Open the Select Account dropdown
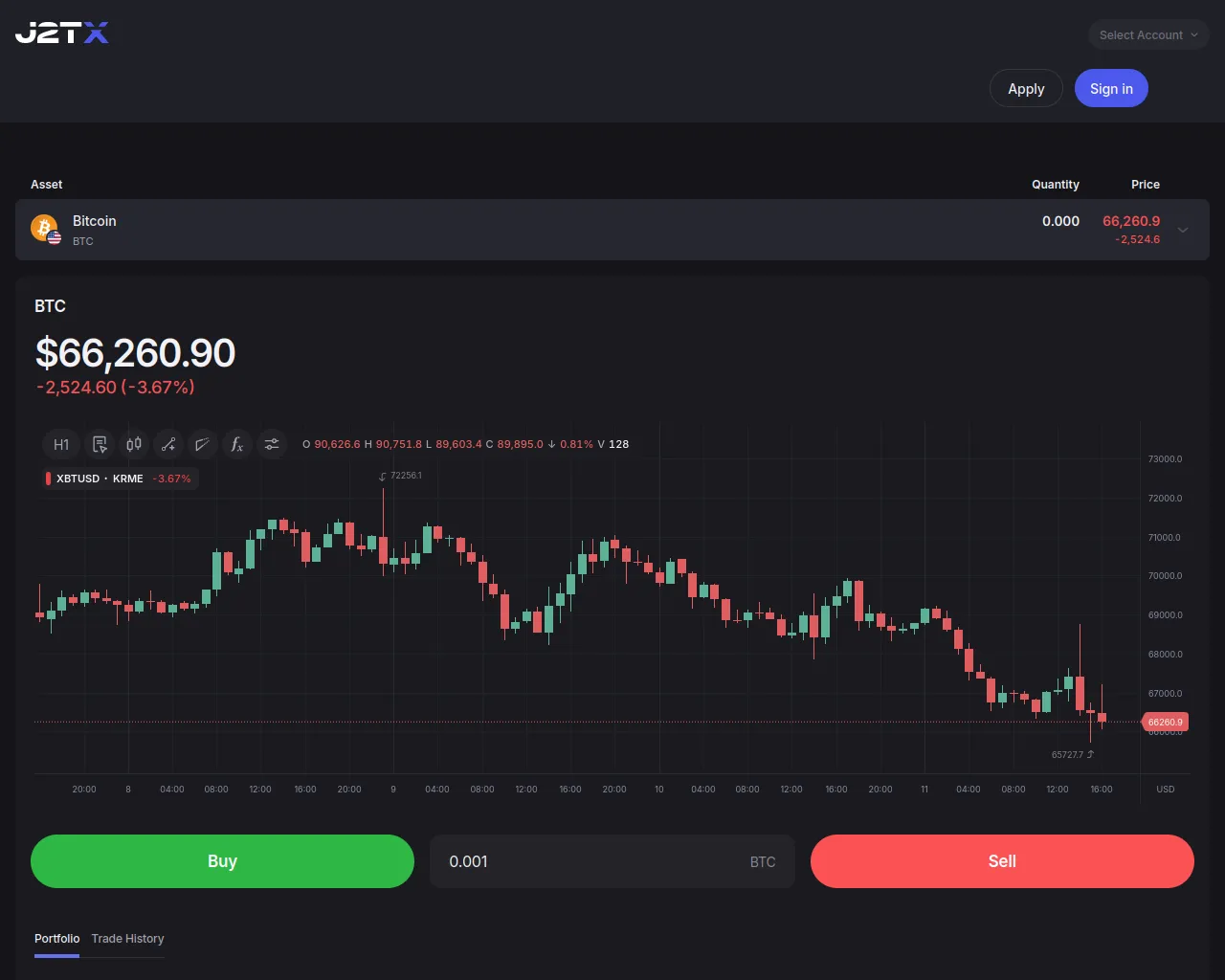This screenshot has width=1225, height=980. [x=1148, y=34]
